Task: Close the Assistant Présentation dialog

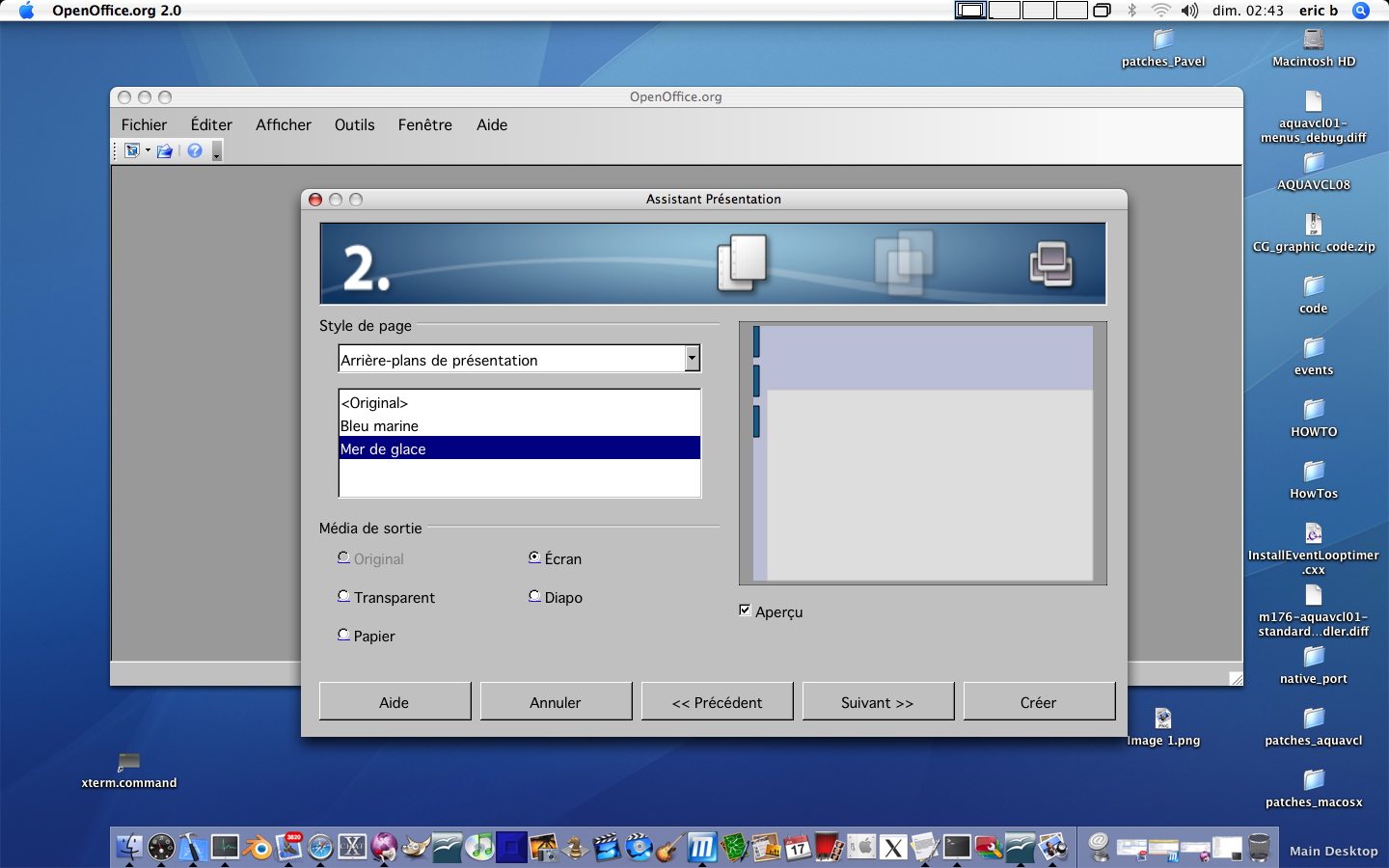Action: [315, 200]
